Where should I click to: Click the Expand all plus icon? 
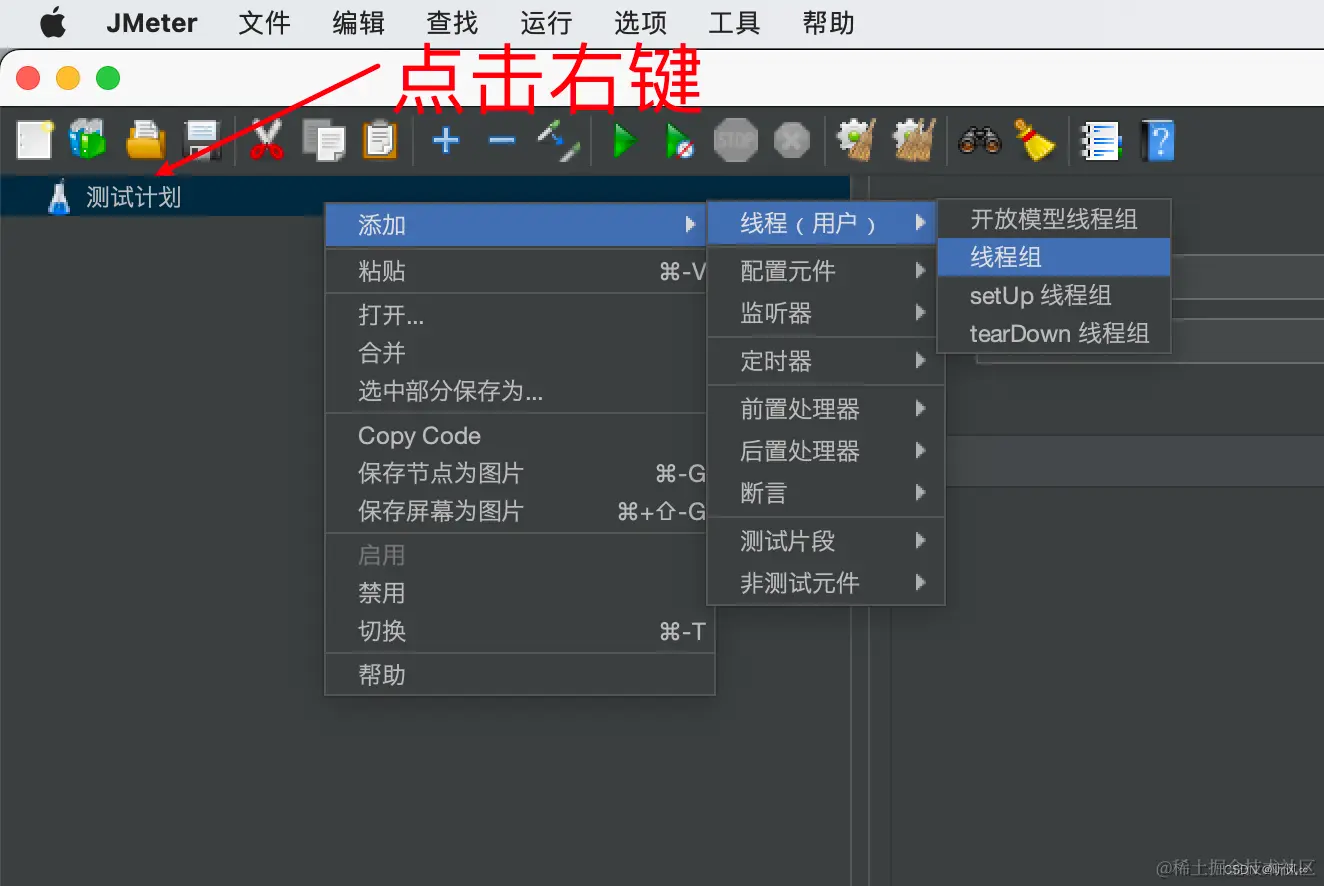coord(445,140)
